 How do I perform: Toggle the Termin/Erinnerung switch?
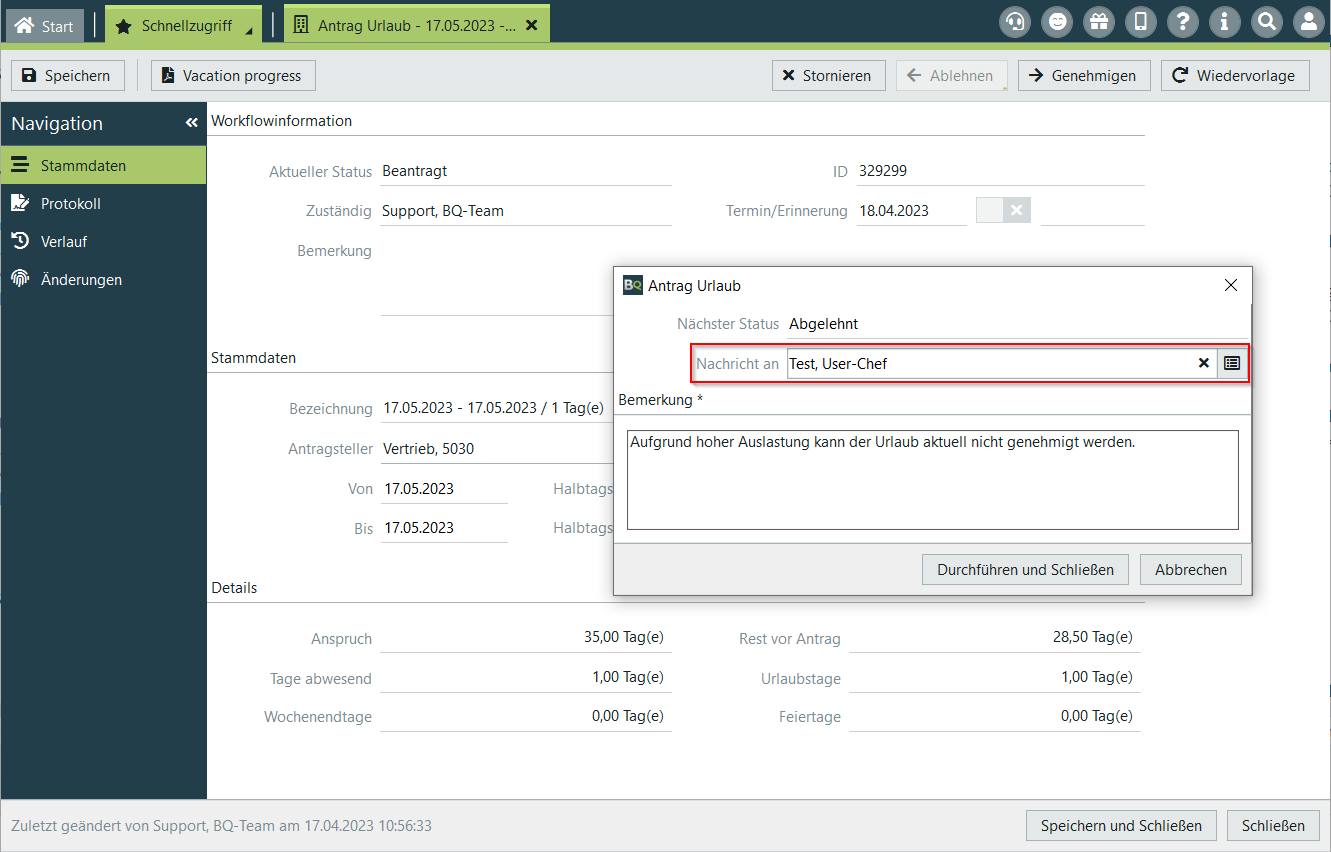coord(1002,210)
